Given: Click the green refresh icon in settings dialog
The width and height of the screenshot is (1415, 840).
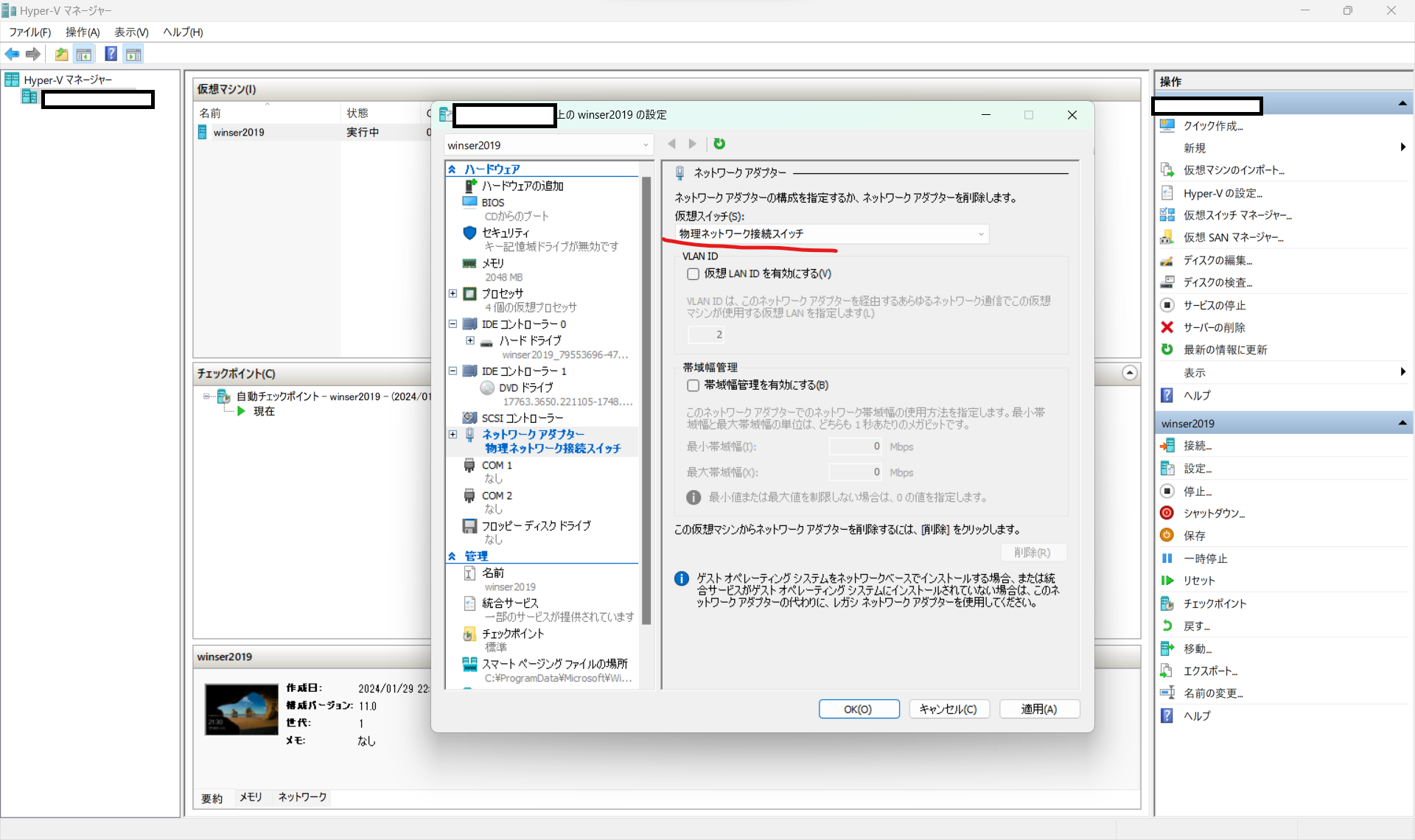Looking at the screenshot, I should pyautogui.click(x=719, y=144).
